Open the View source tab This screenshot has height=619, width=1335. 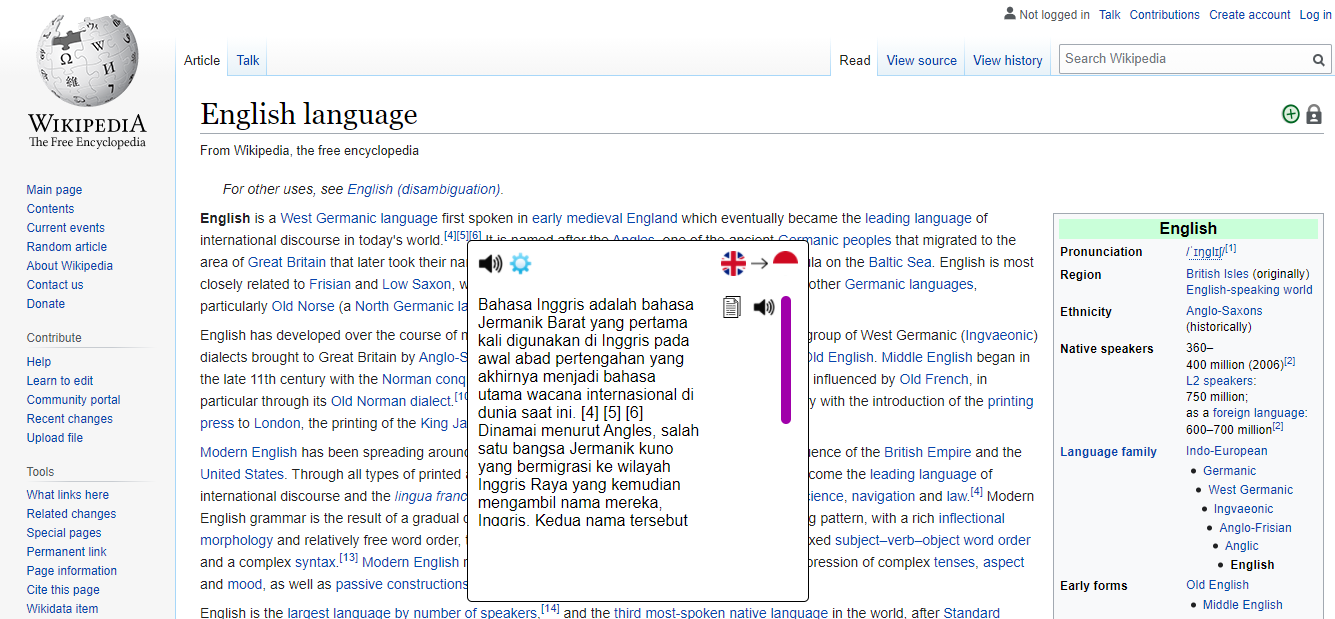coord(922,60)
